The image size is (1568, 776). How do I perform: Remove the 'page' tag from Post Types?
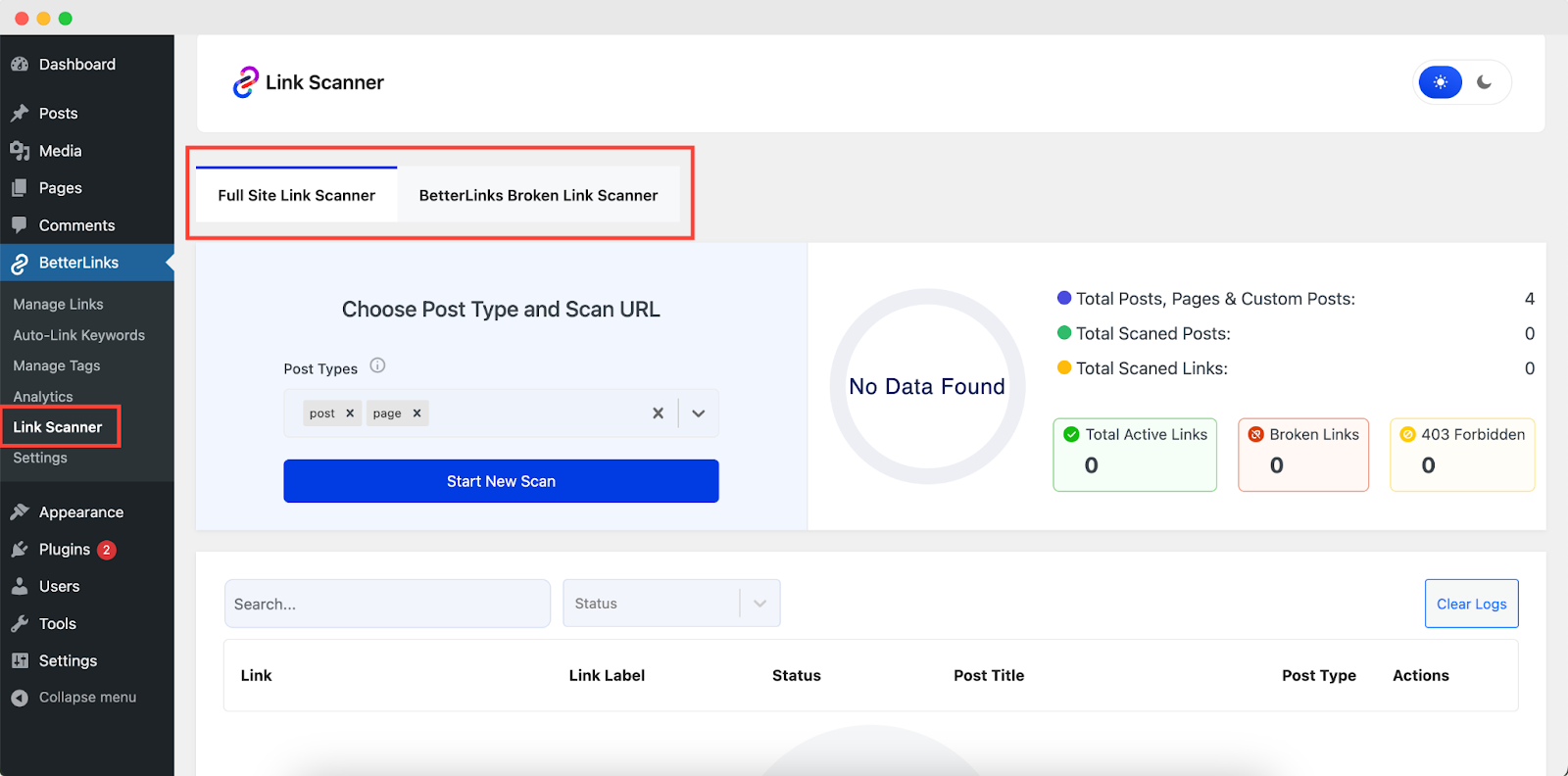tap(416, 413)
